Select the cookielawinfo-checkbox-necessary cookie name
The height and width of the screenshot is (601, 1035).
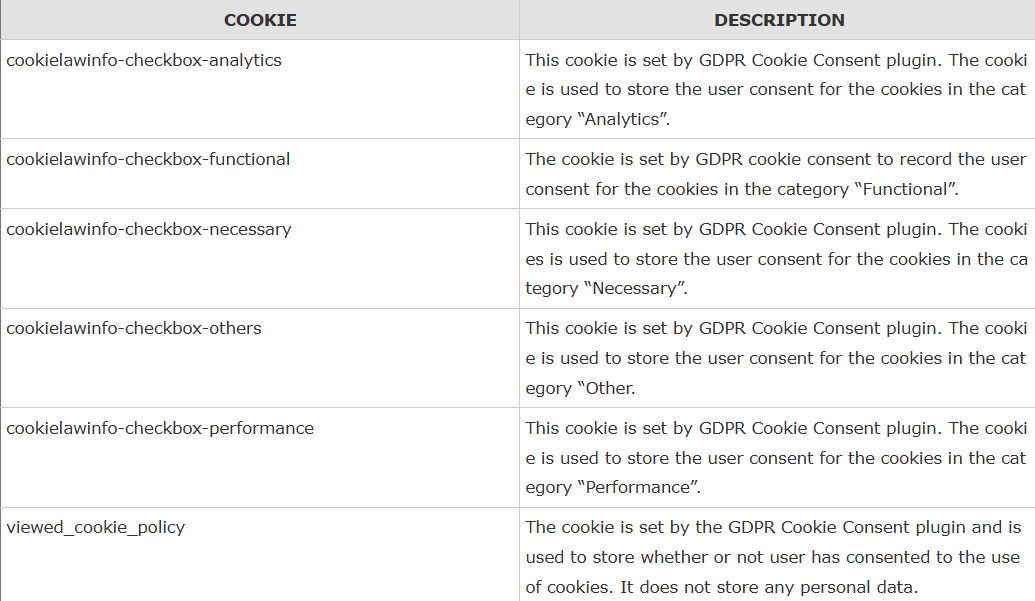click(x=149, y=229)
